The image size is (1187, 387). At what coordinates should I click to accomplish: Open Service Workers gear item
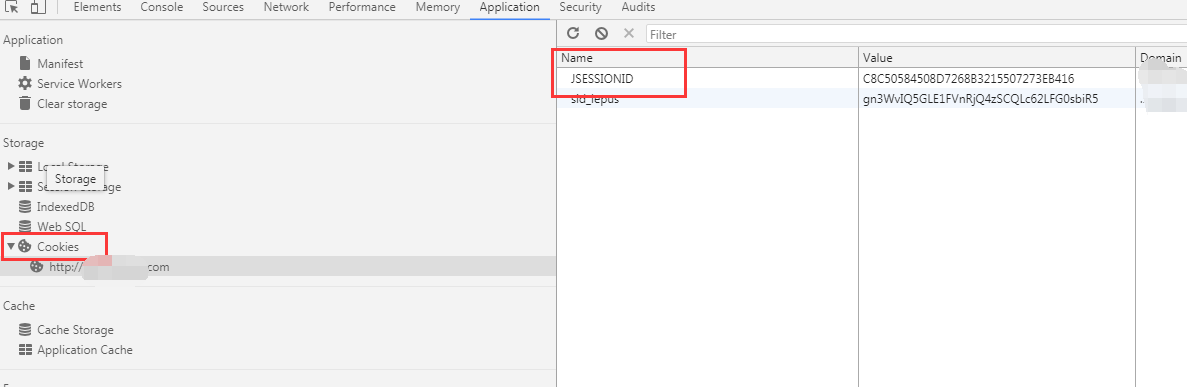[x=70, y=83]
